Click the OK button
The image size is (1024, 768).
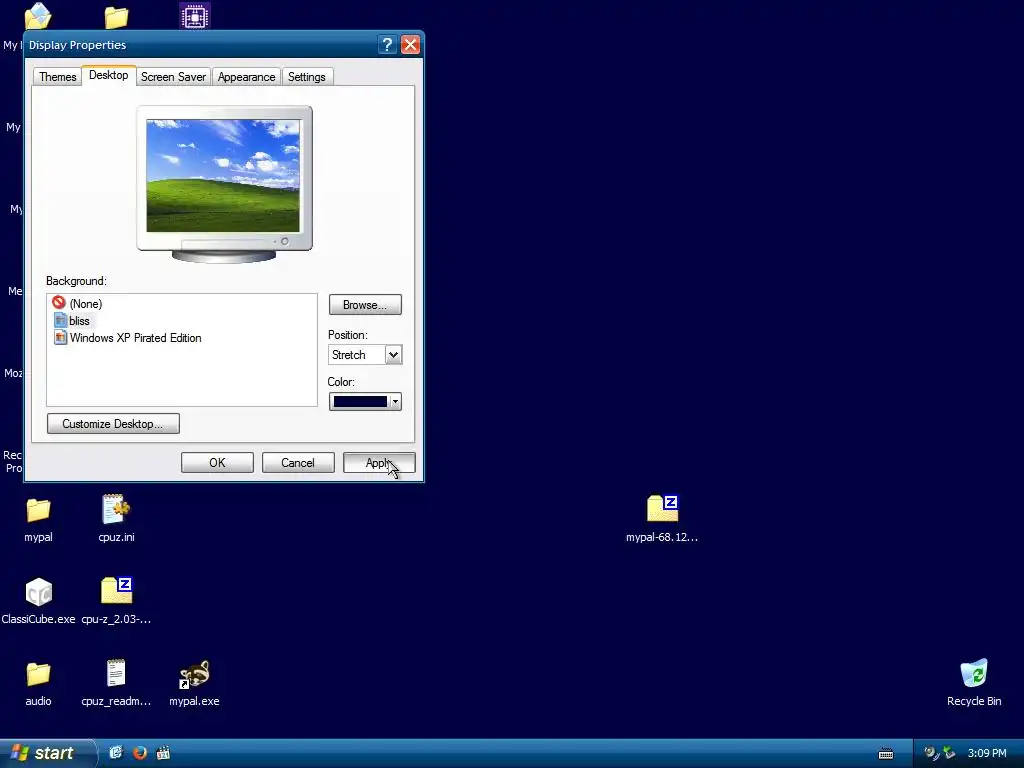(x=217, y=463)
